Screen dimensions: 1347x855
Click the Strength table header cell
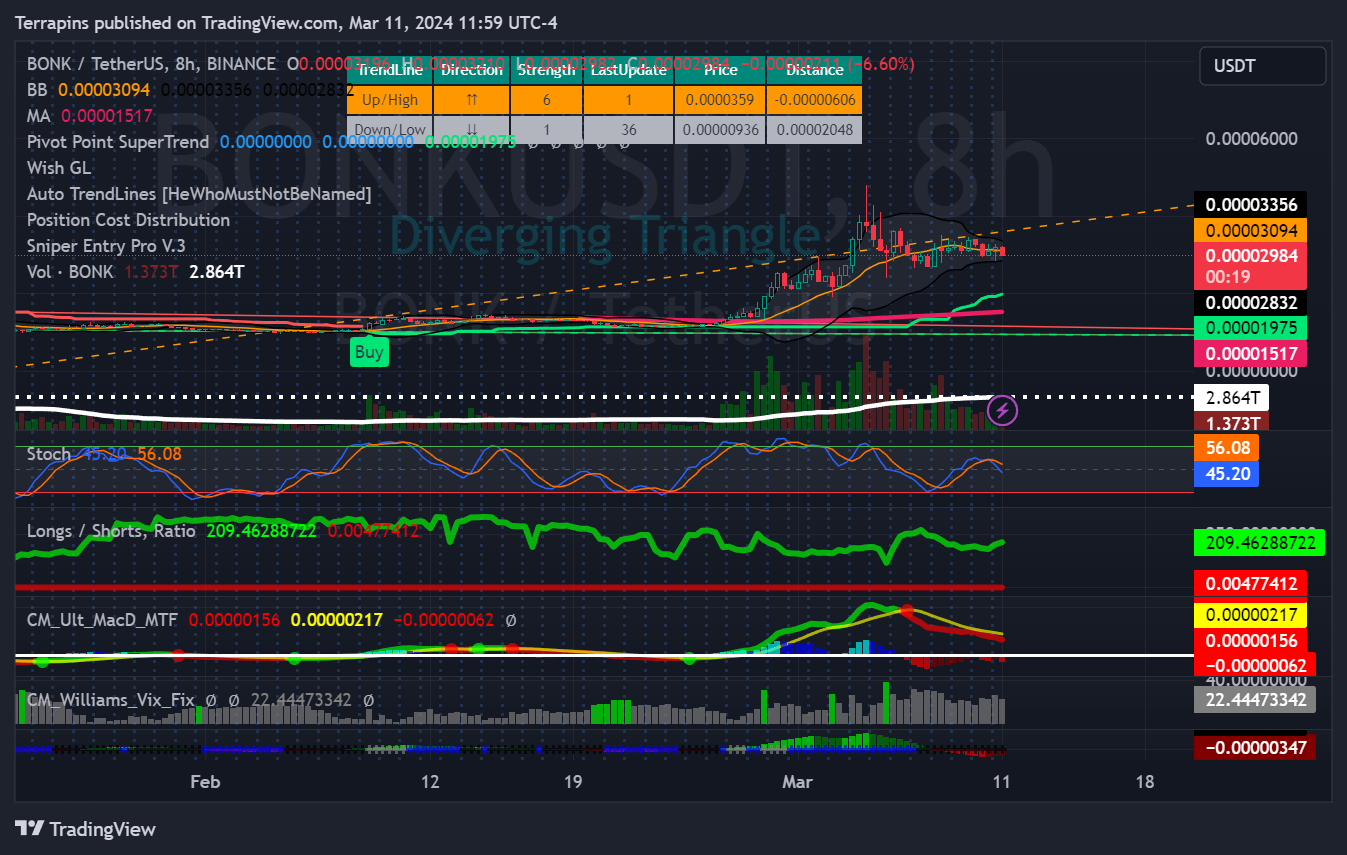point(547,70)
